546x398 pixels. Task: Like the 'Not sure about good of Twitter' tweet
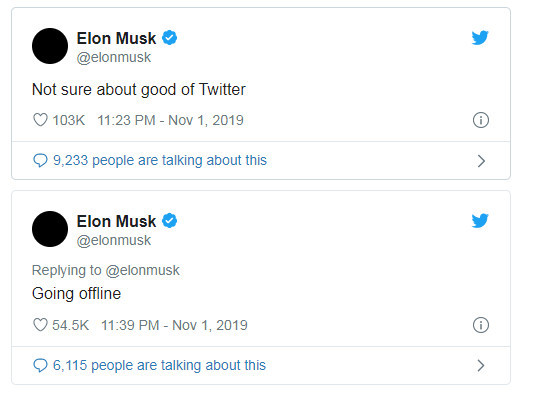40,120
